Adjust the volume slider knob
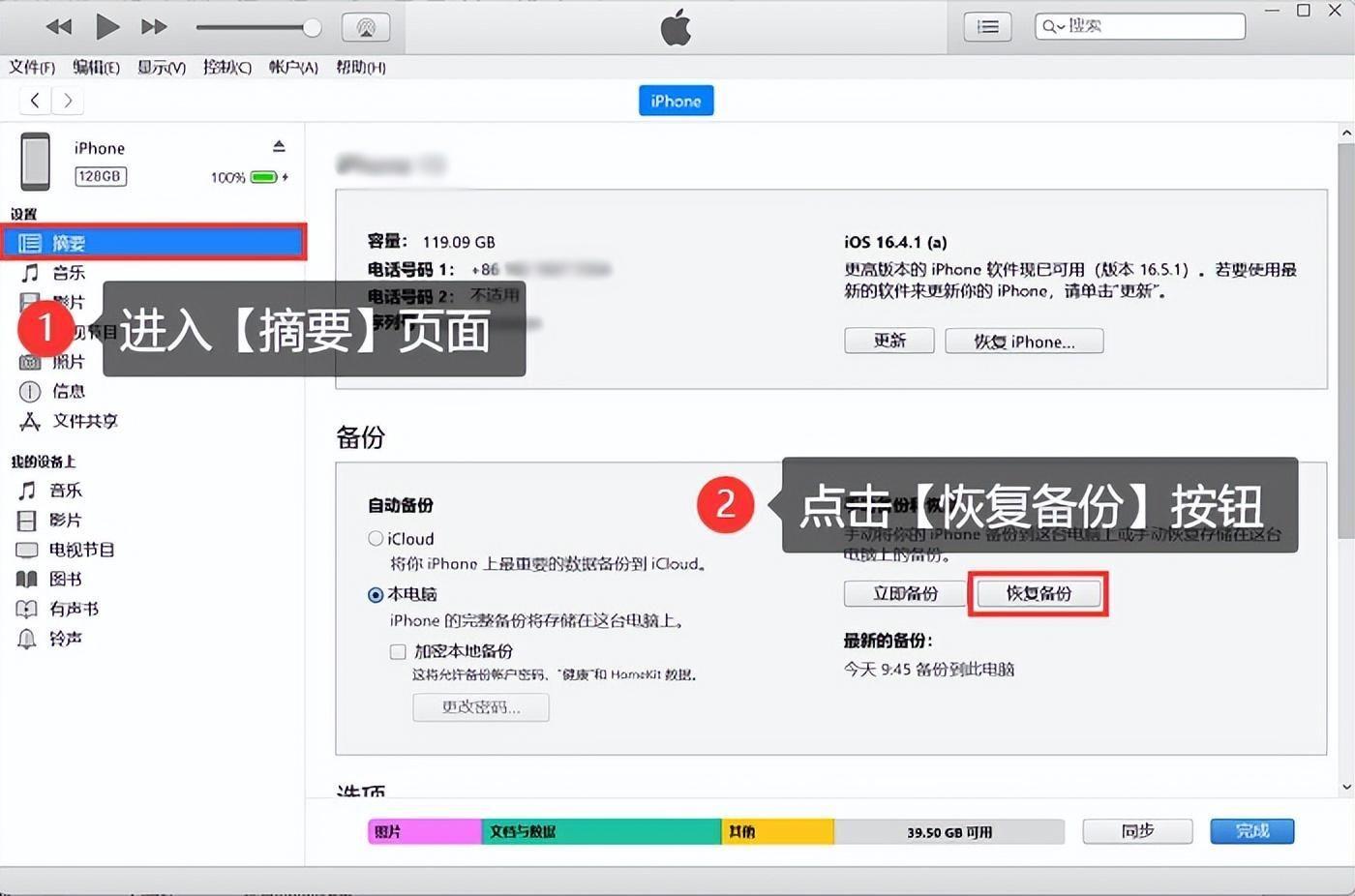The height and width of the screenshot is (896, 1355). [x=312, y=27]
